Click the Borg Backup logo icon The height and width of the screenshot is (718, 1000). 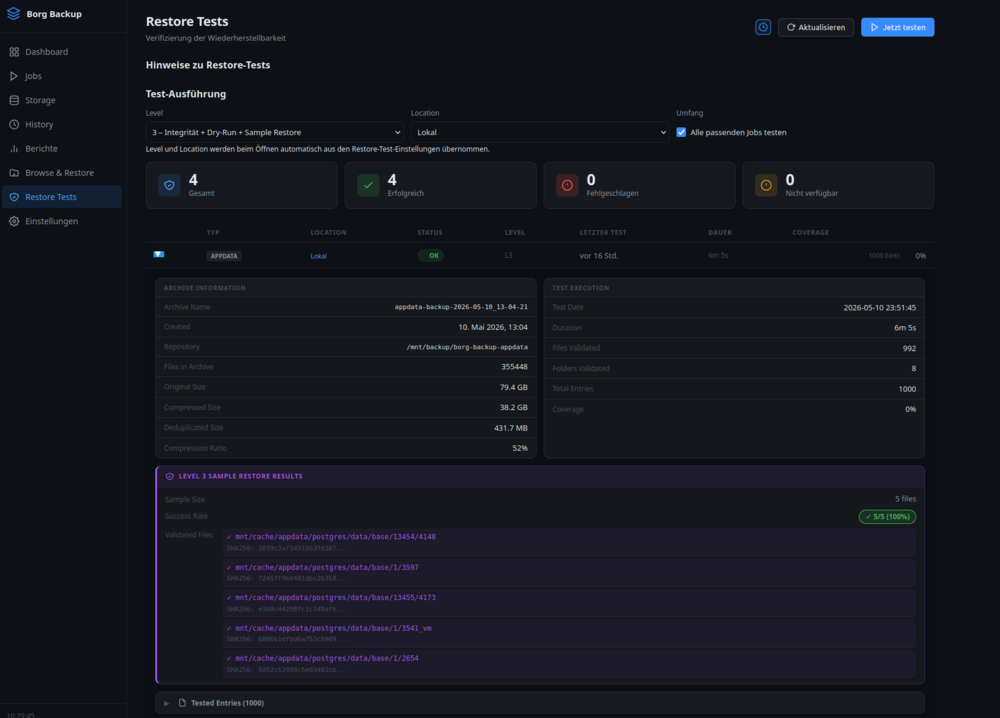pyautogui.click(x=13, y=14)
